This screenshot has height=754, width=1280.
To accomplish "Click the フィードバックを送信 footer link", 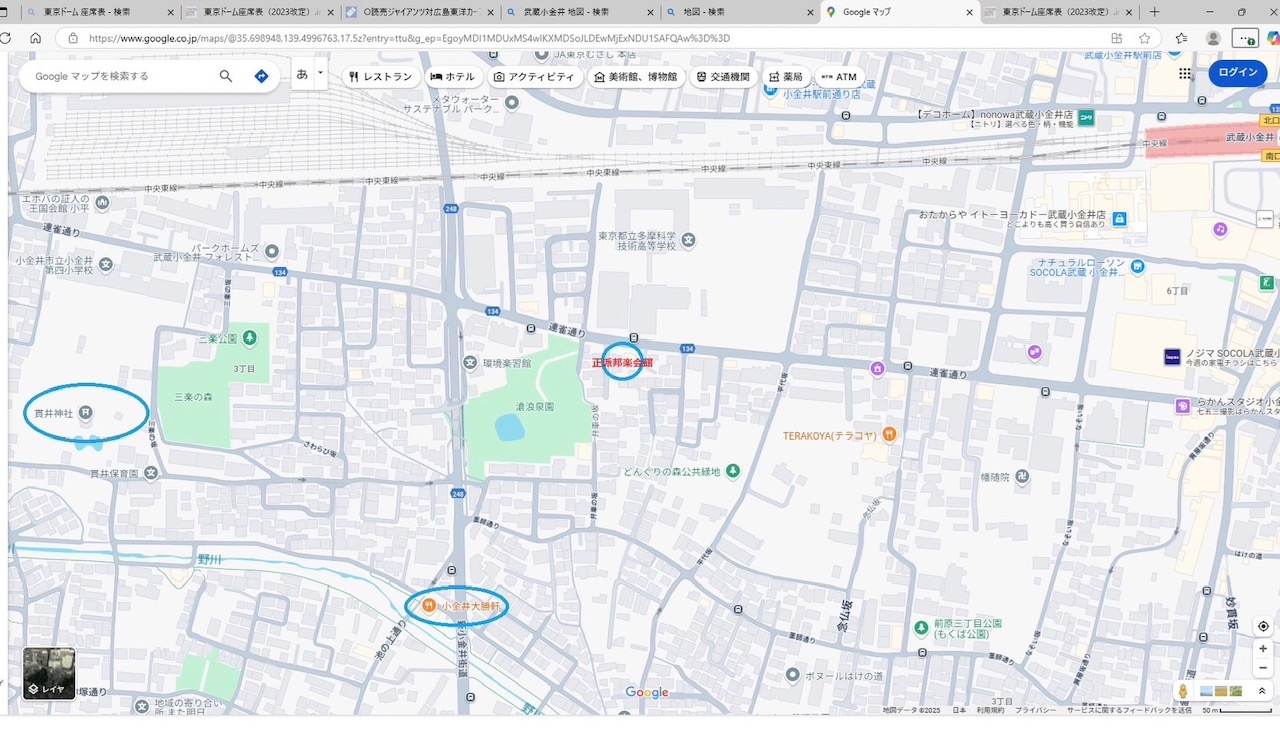I will (x=1128, y=710).
